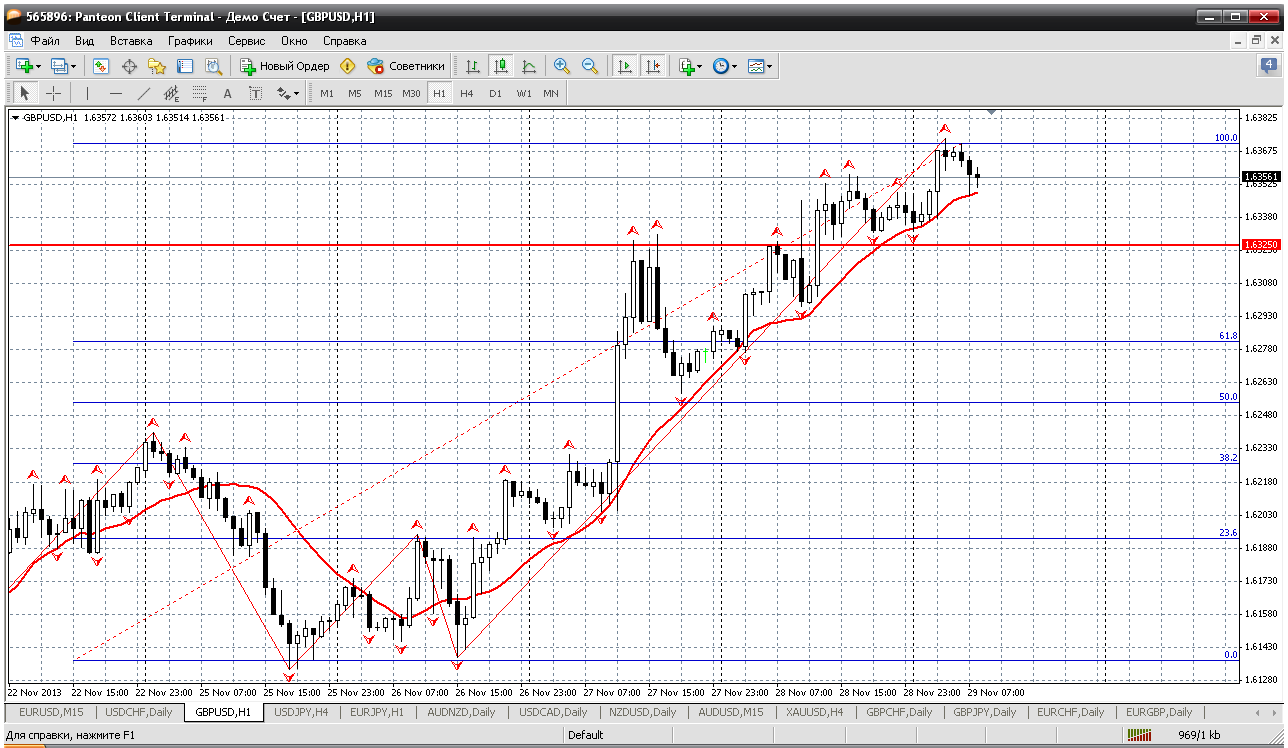This screenshot has height=748, width=1288.
Task: Switch chart to bar chart mode
Action: click(x=473, y=66)
